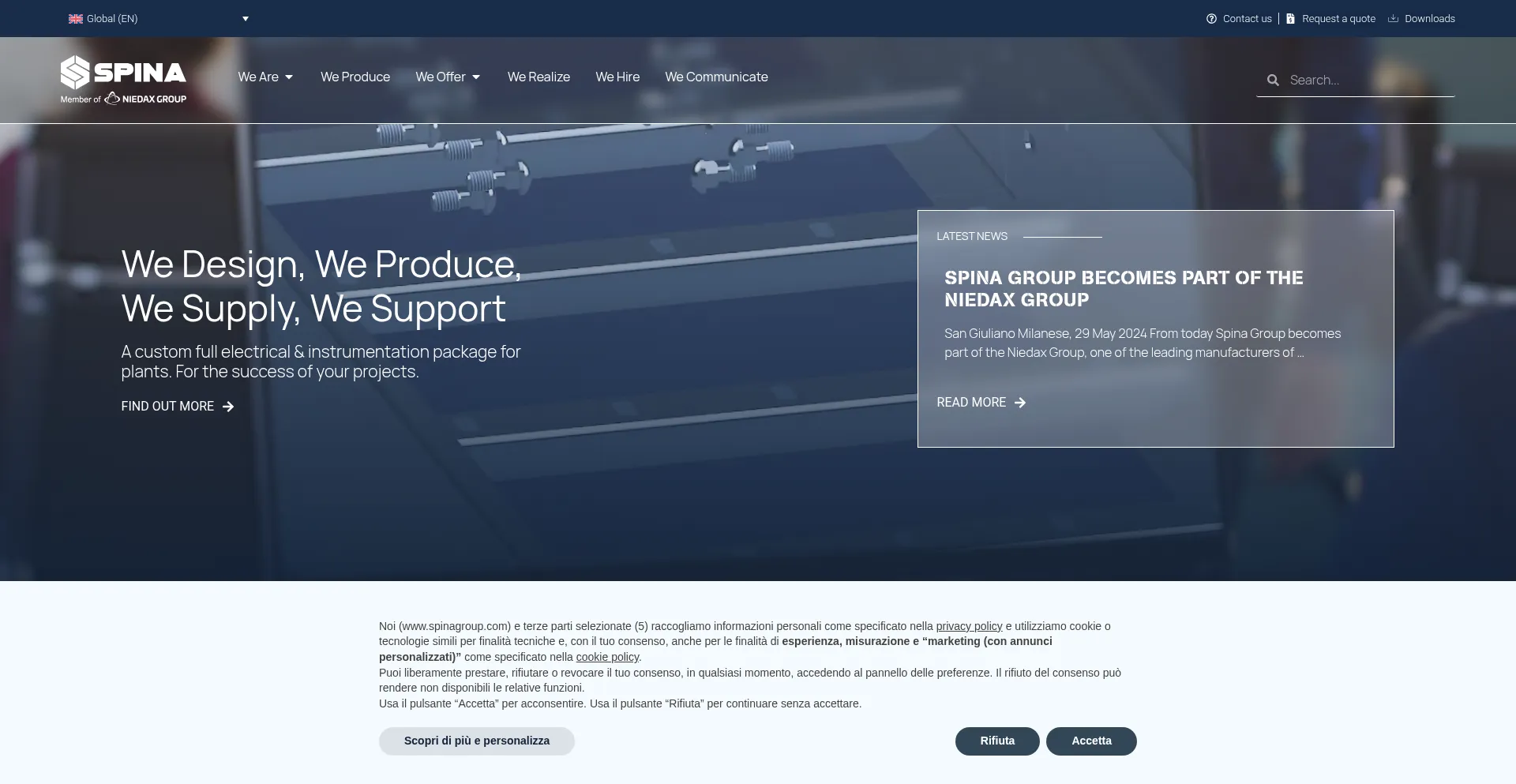The height and width of the screenshot is (784, 1516).
Task: Expand the We Offer menu caret
Action: pyautogui.click(x=476, y=77)
